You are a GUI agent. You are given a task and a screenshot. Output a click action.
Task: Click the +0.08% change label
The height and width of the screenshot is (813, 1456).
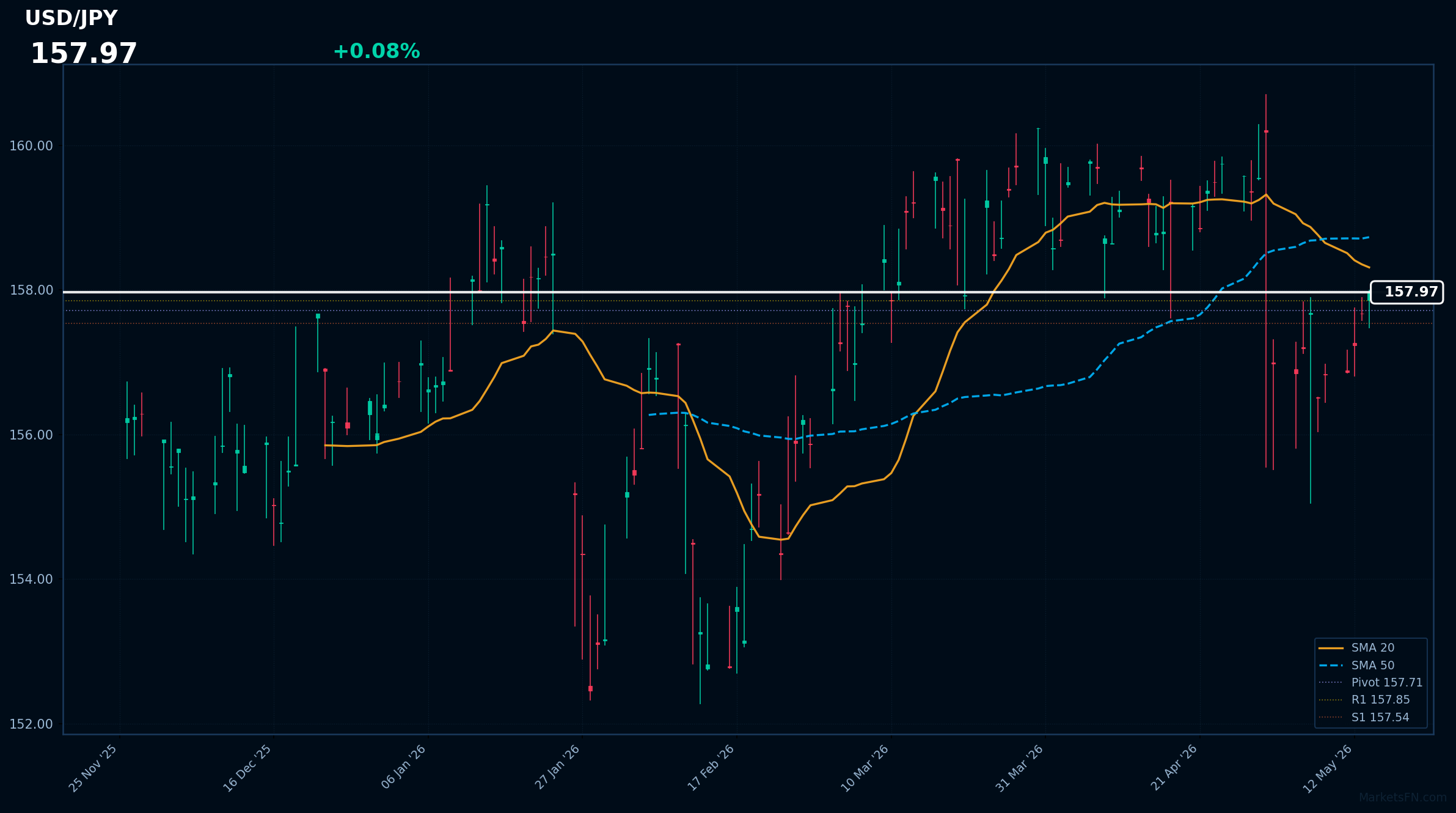tap(376, 51)
